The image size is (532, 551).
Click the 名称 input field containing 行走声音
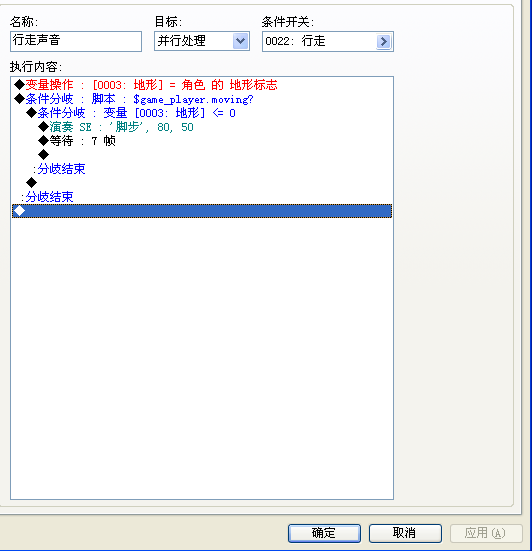click(x=76, y=41)
